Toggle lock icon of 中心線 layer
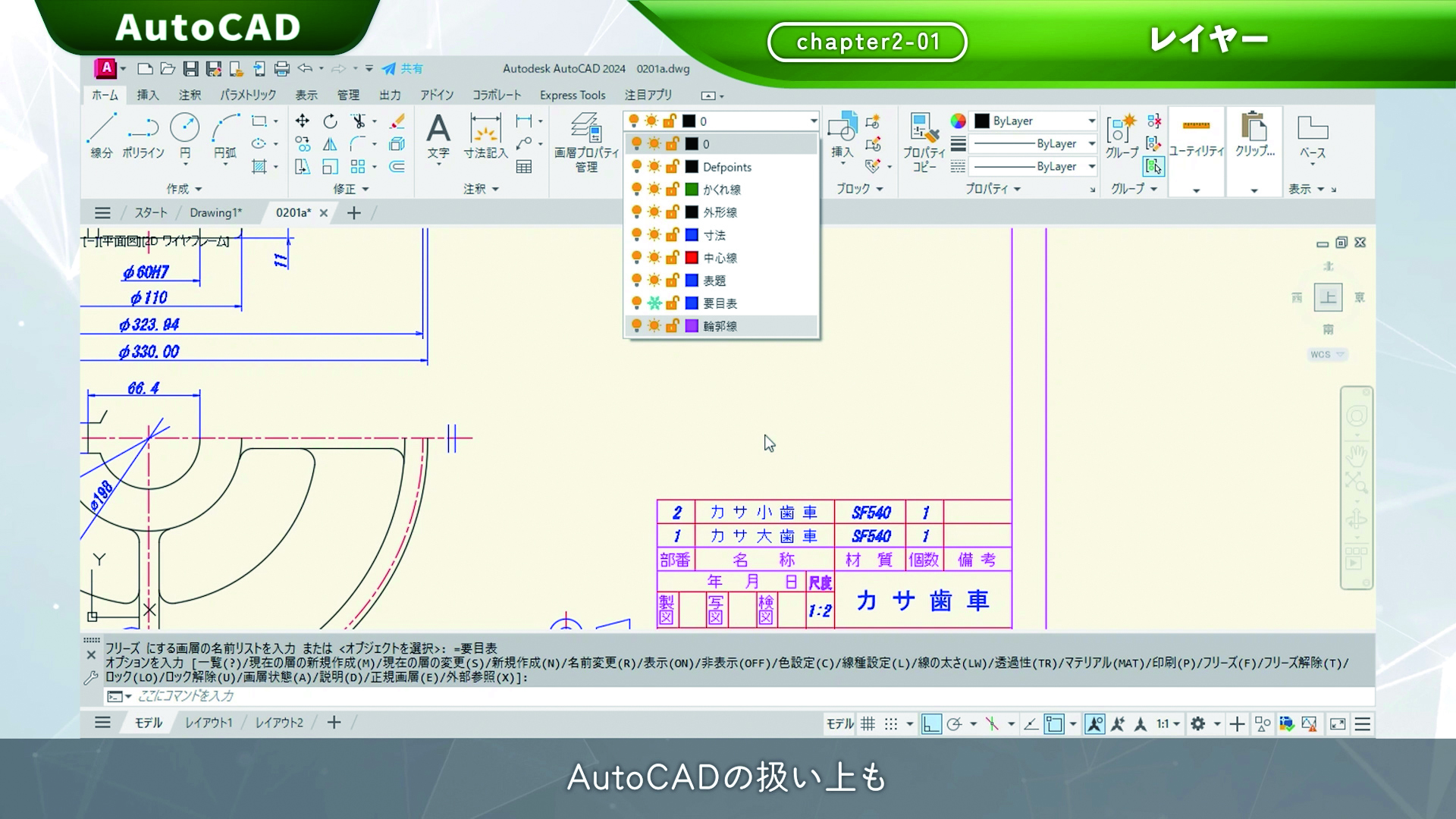The image size is (1456, 819). [x=672, y=258]
